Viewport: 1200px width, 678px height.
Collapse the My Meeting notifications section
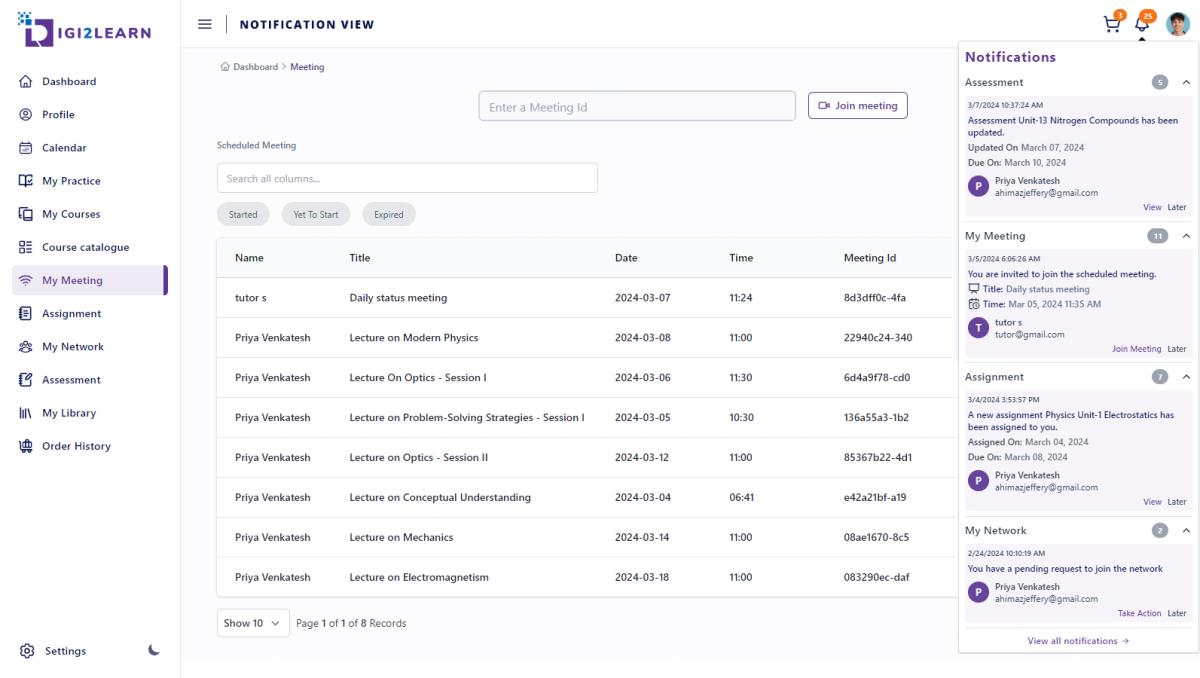tap(1186, 236)
